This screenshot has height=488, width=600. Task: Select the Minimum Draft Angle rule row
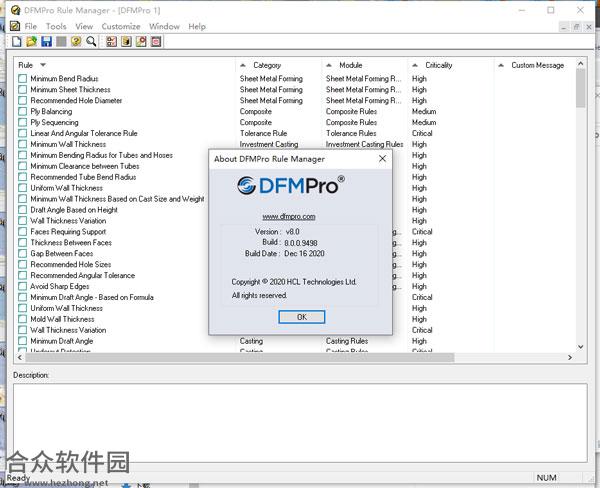click(x=62, y=341)
